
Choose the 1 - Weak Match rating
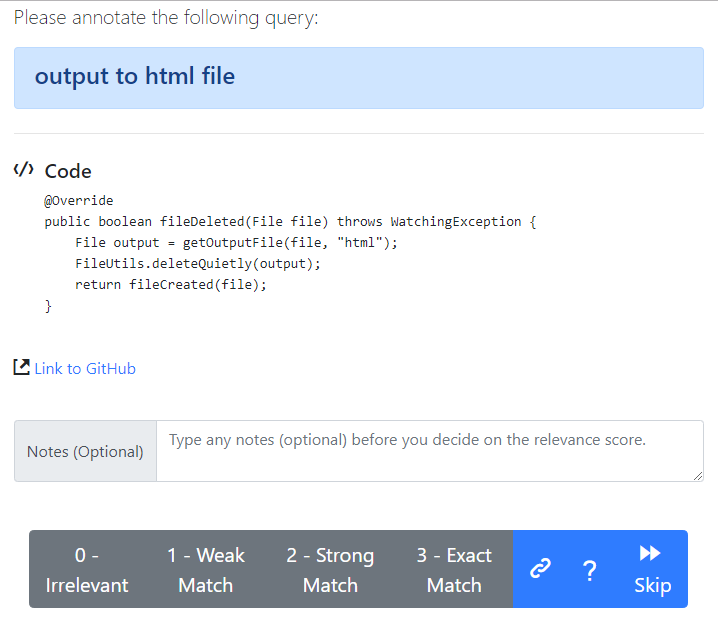click(205, 569)
